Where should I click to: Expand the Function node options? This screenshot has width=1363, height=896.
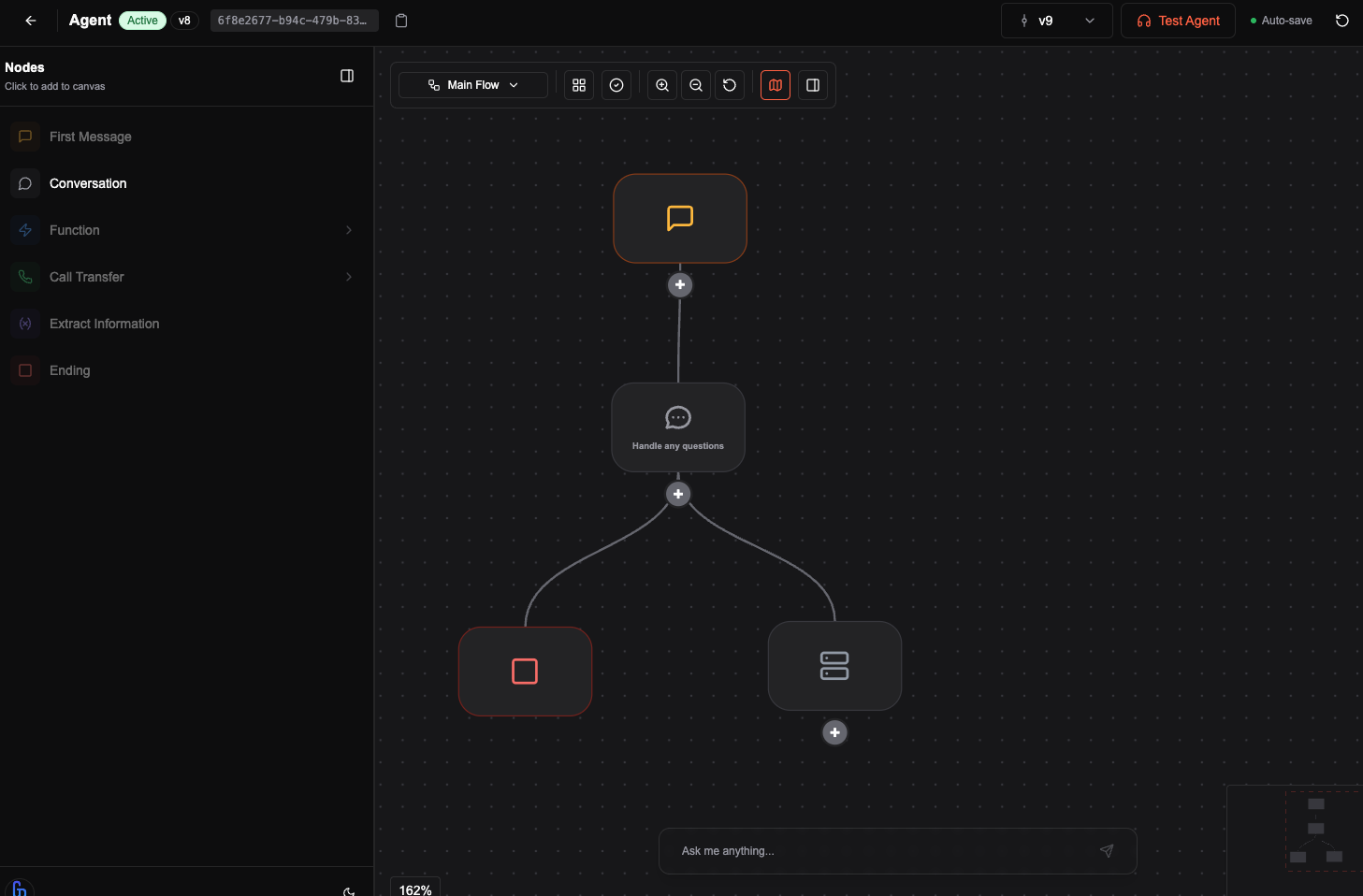click(348, 230)
